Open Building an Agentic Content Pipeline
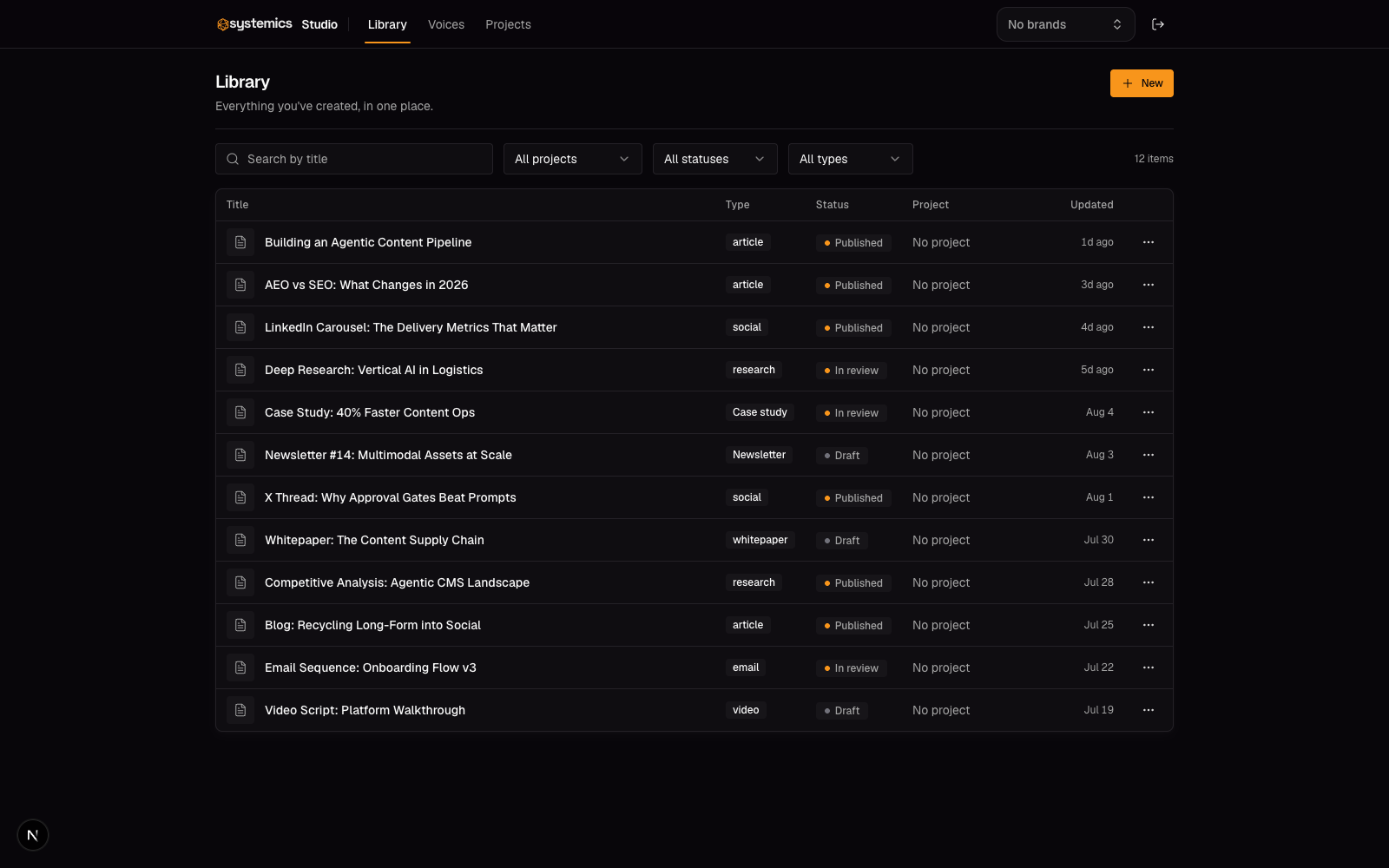The width and height of the screenshot is (1389, 868). [x=368, y=242]
